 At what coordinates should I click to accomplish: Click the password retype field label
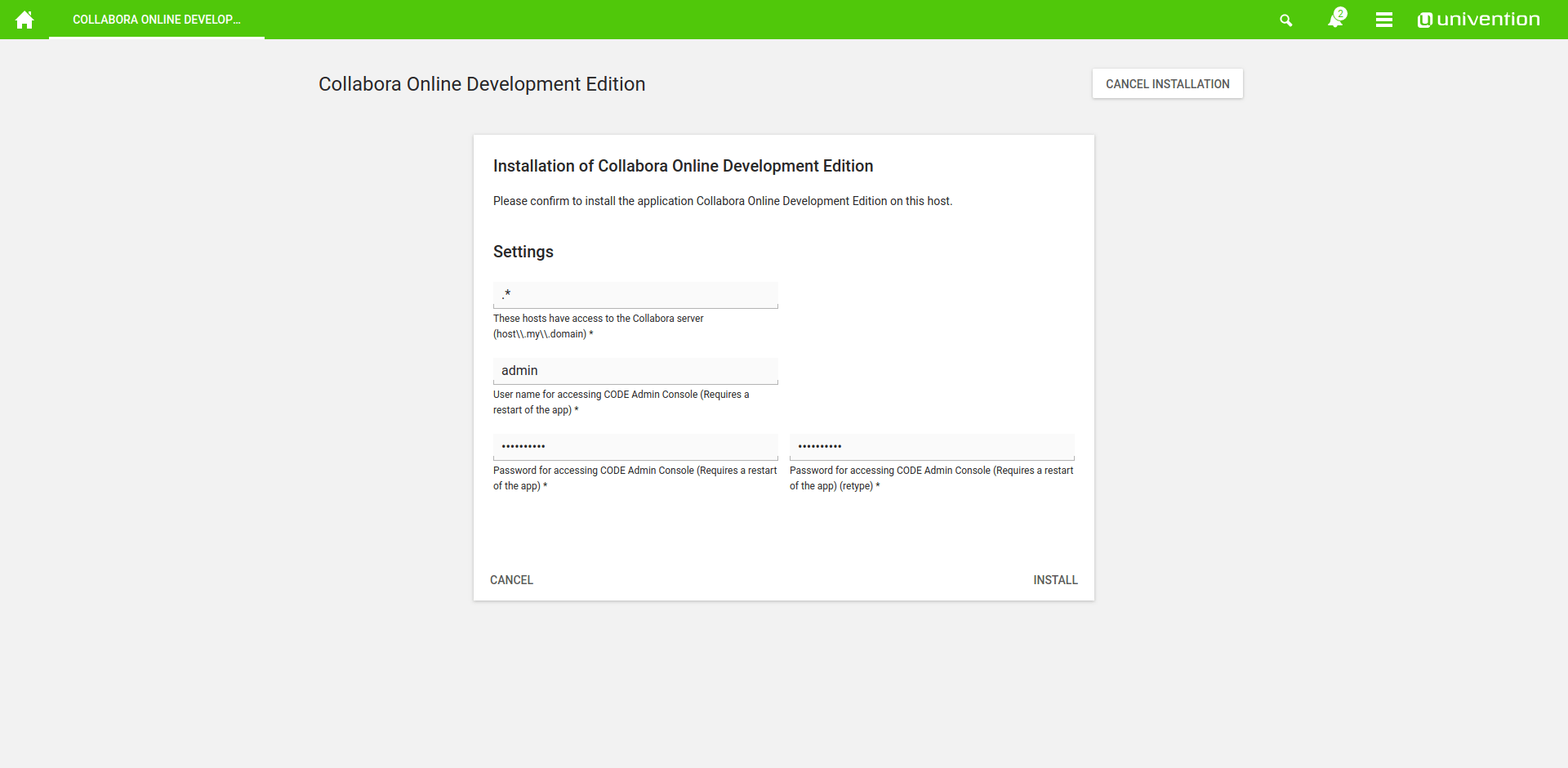click(932, 478)
